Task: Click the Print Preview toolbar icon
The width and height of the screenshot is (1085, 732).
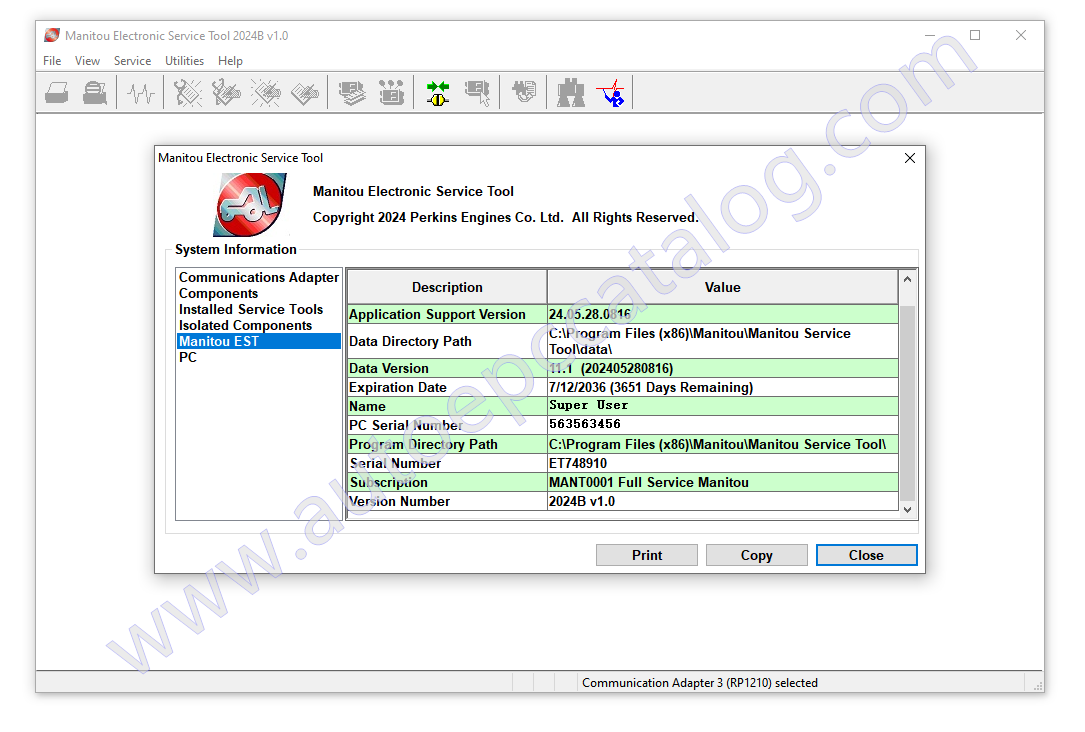Action: (x=95, y=93)
